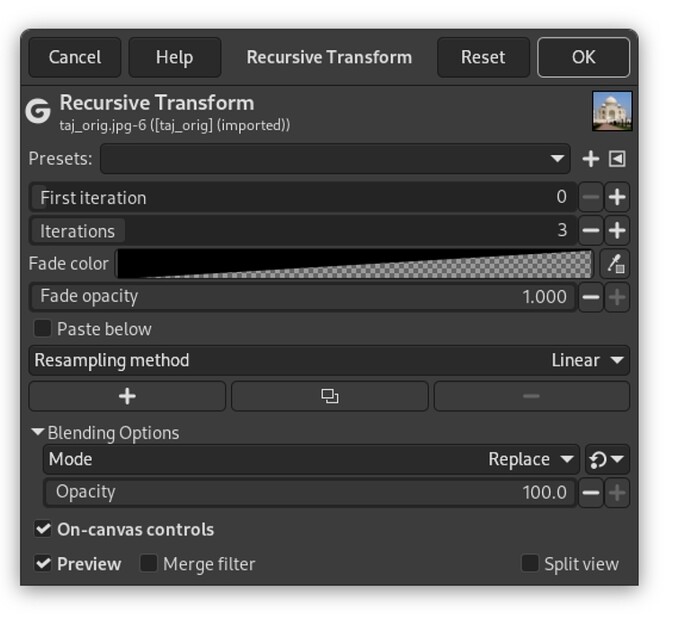
Task: Open the manage presets menu icon
Action: tap(617, 159)
